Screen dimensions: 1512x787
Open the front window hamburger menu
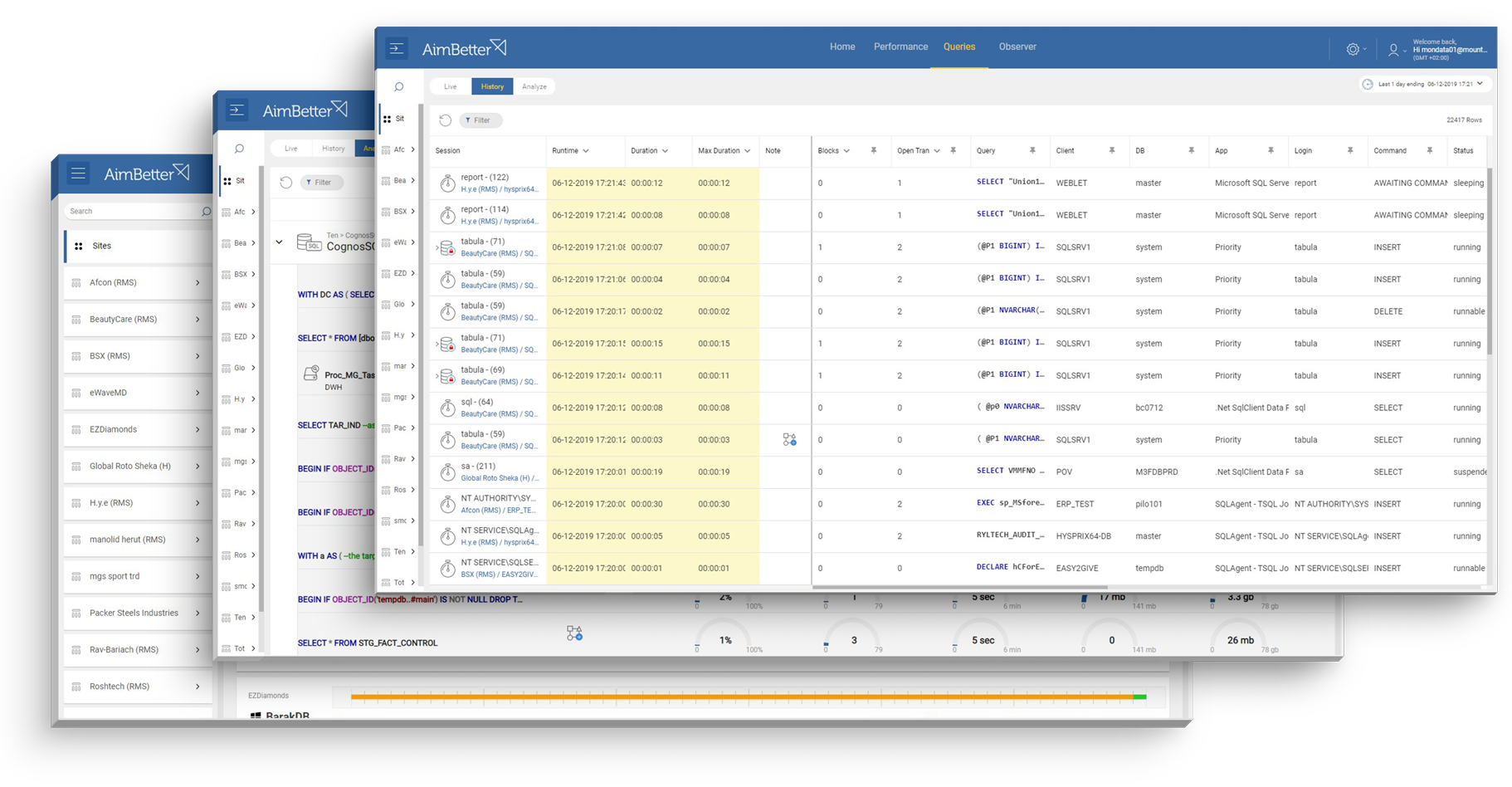pos(397,48)
